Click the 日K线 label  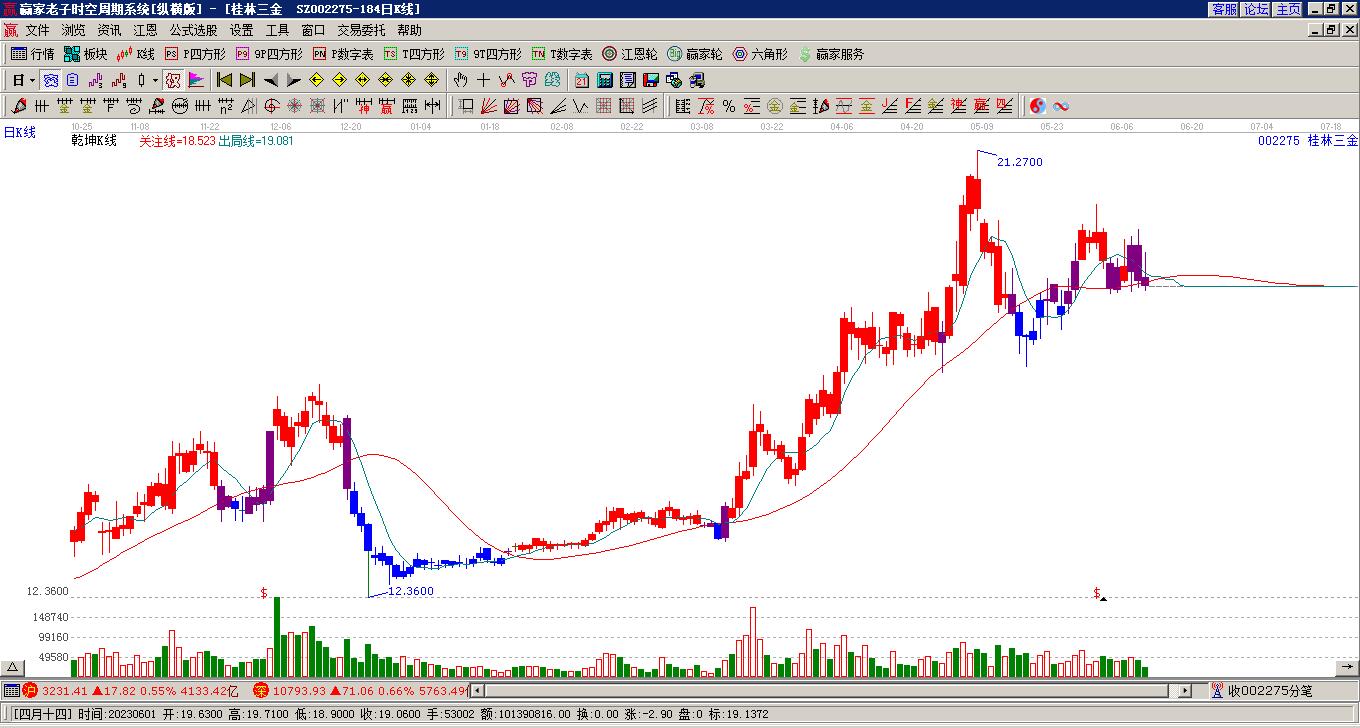point(19,132)
